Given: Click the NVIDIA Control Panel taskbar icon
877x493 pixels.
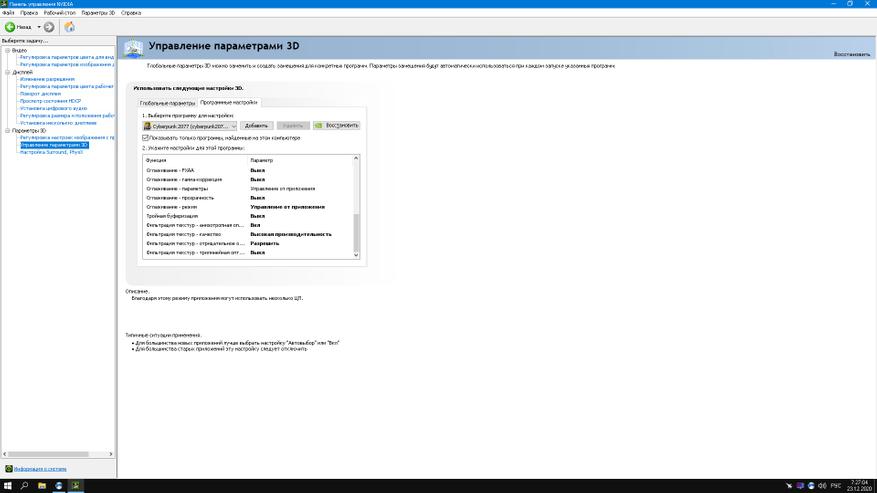Looking at the screenshot, I should 77,485.
